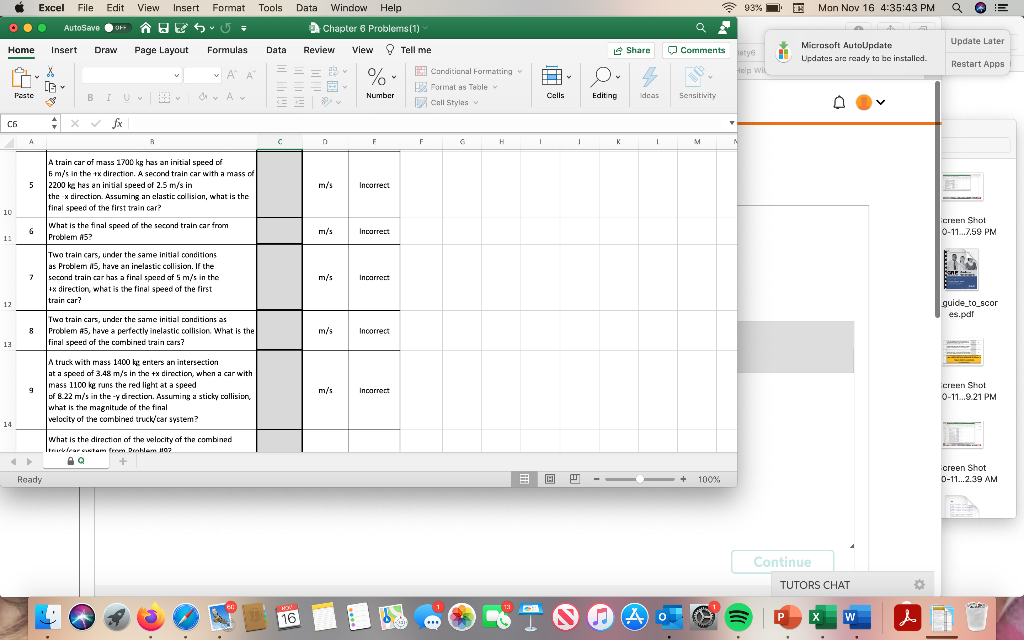Select the Bold formatting icon

[91, 97]
